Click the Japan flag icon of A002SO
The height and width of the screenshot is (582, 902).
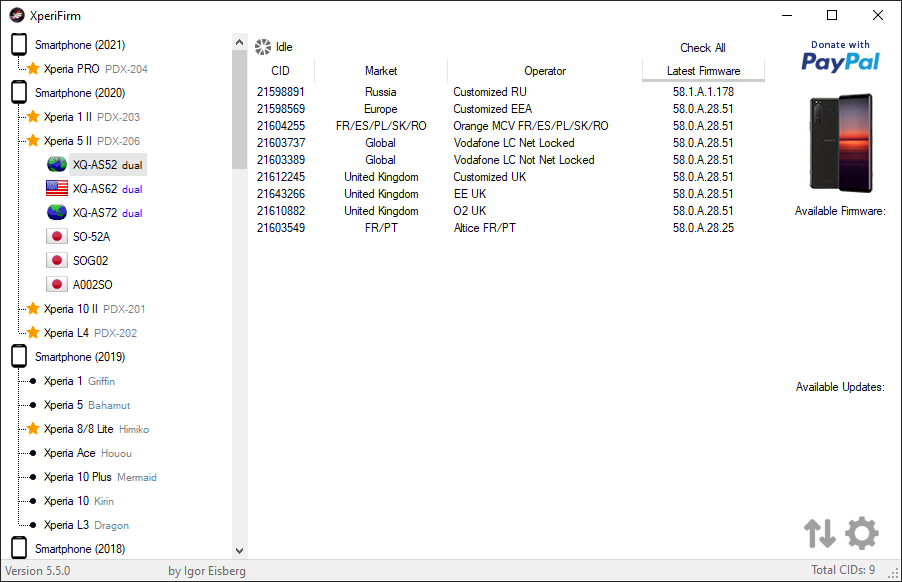point(56,285)
